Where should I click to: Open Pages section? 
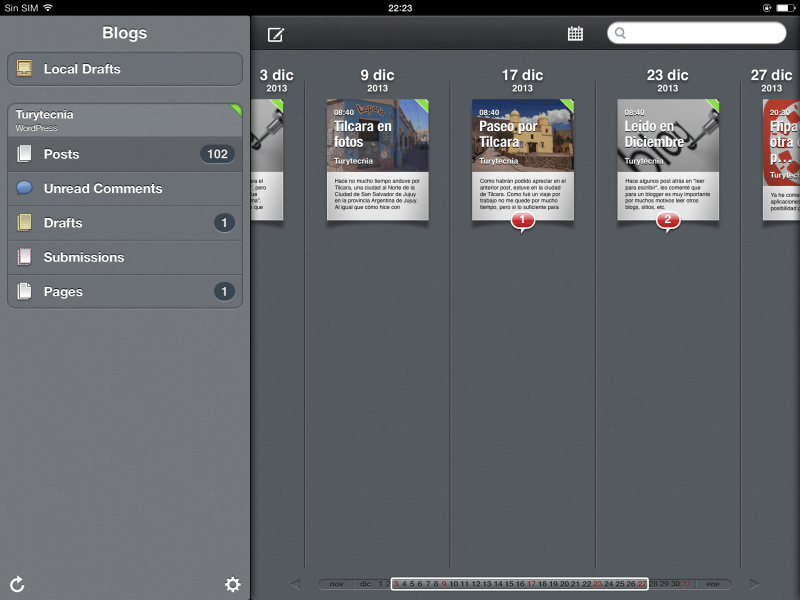point(125,291)
